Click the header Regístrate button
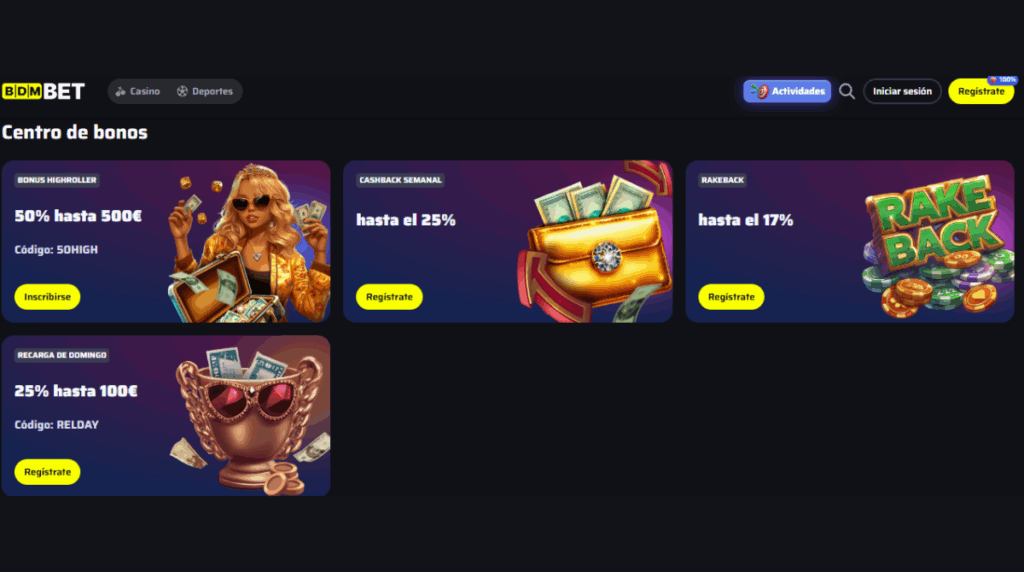This screenshot has width=1024, height=572. pyautogui.click(x=981, y=91)
